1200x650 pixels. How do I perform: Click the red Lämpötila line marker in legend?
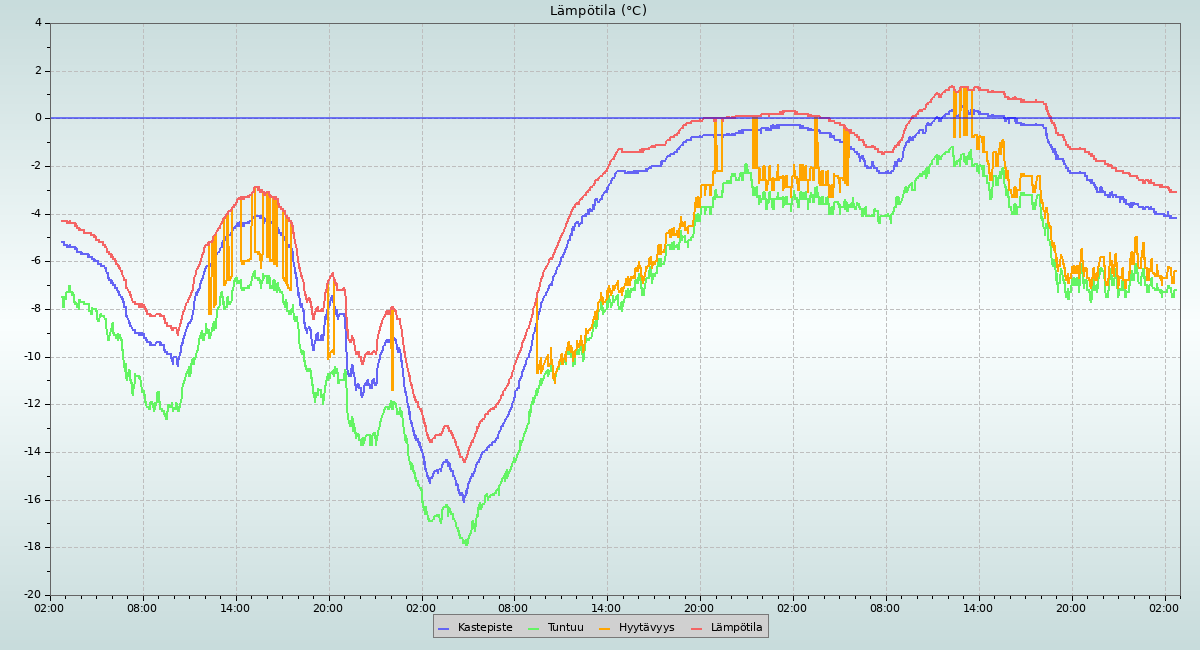coord(697,628)
